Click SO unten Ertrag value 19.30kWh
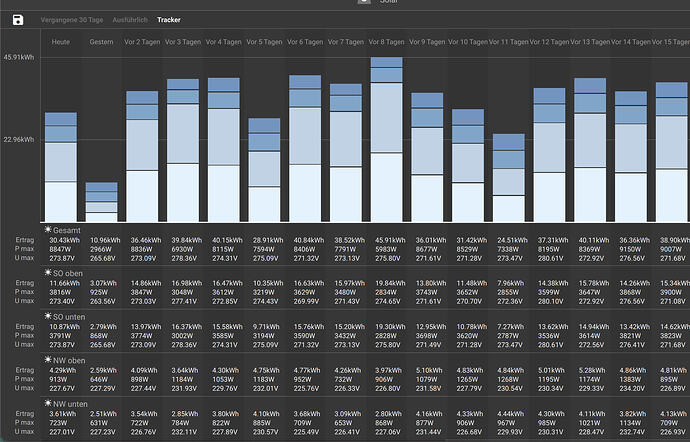This screenshot has width=690, height=442. [x=390, y=327]
